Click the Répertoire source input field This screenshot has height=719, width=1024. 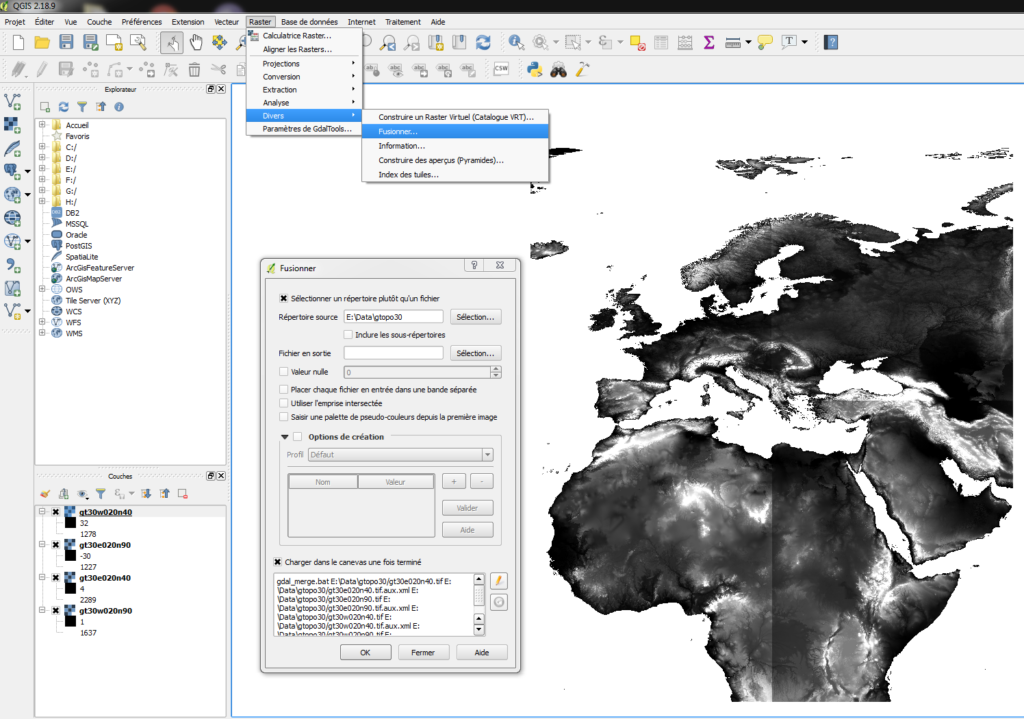[394, 317]
